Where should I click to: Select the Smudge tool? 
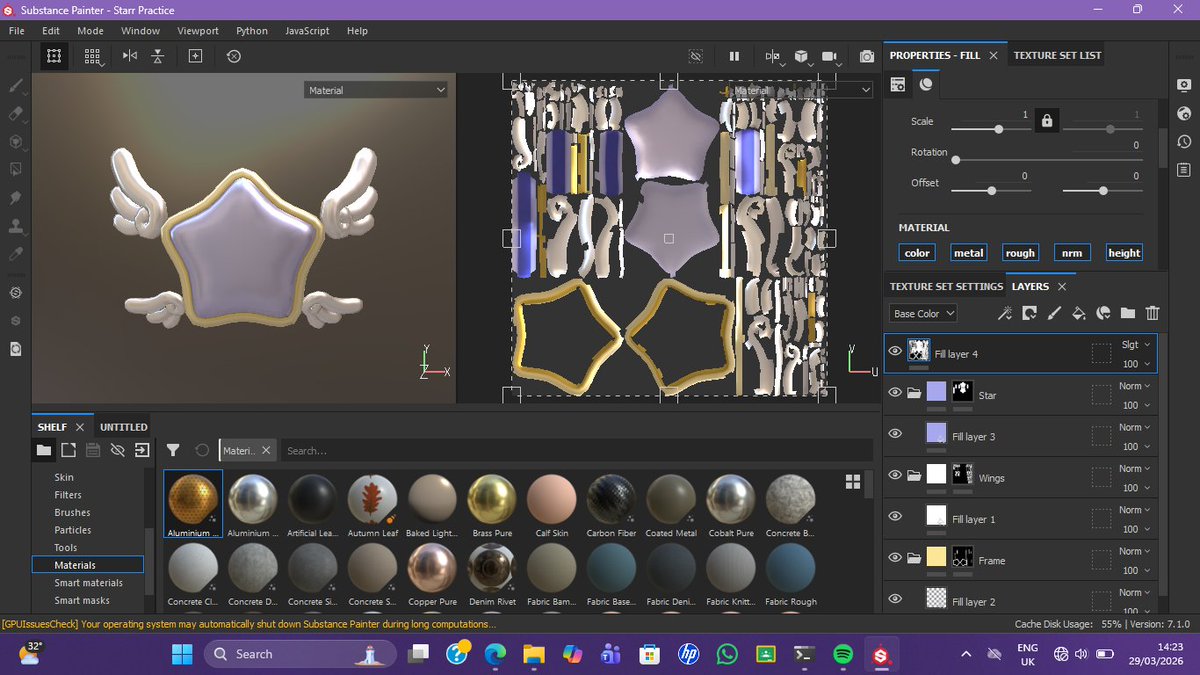tap(15, 198)
